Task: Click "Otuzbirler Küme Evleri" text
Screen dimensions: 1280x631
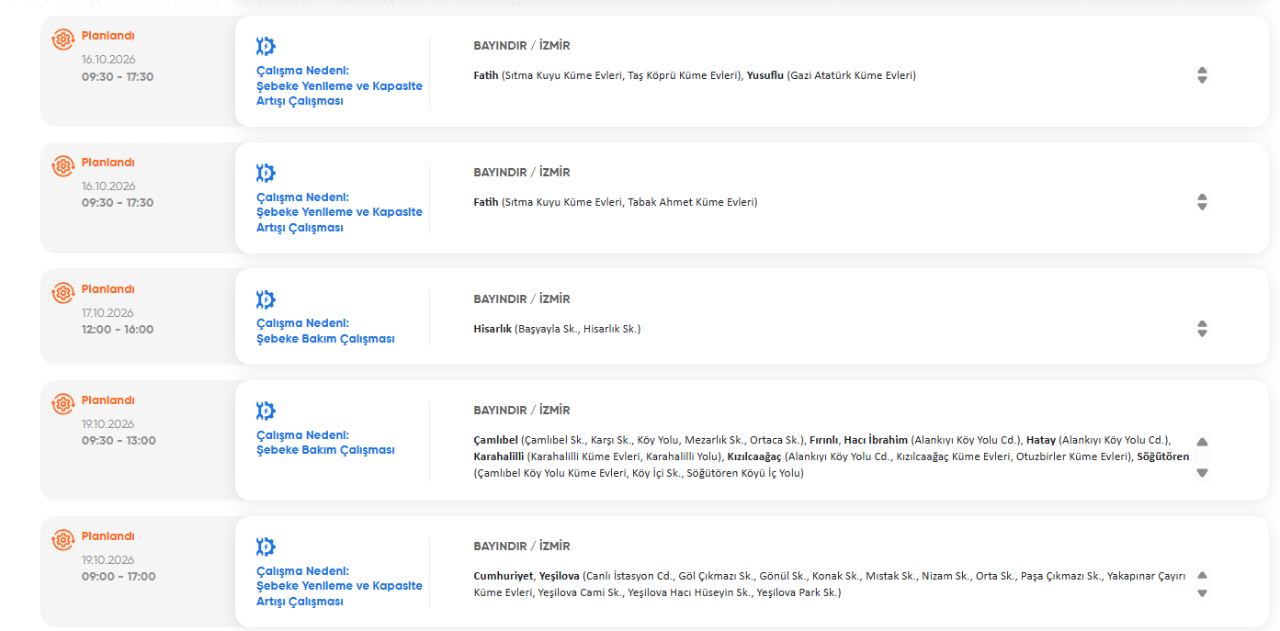Action: pyautogui.click(x=1072, y=457)
